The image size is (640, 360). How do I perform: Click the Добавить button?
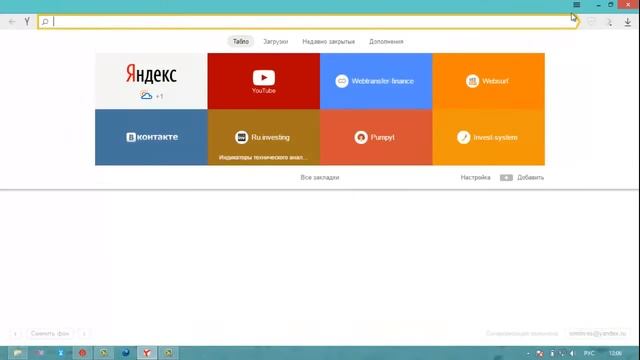click(x=522, y=178)
